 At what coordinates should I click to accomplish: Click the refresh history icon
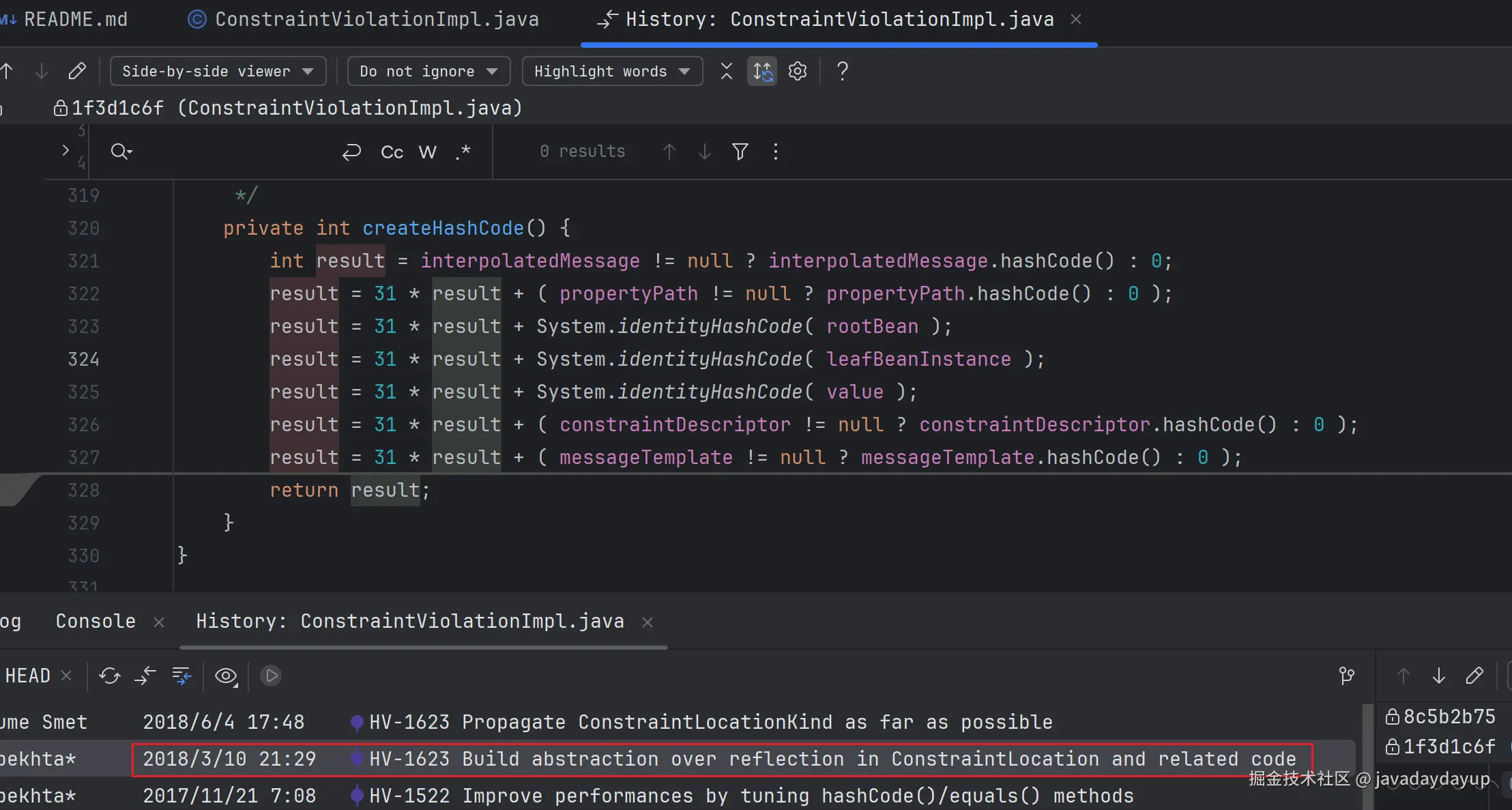pos(109,676)
